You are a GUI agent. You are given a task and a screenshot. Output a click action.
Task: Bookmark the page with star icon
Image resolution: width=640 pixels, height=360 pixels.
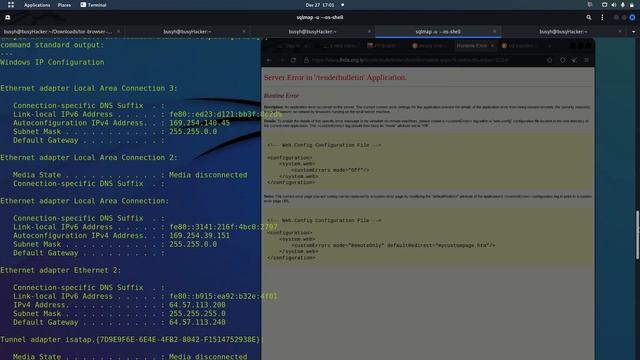point(549,60)
